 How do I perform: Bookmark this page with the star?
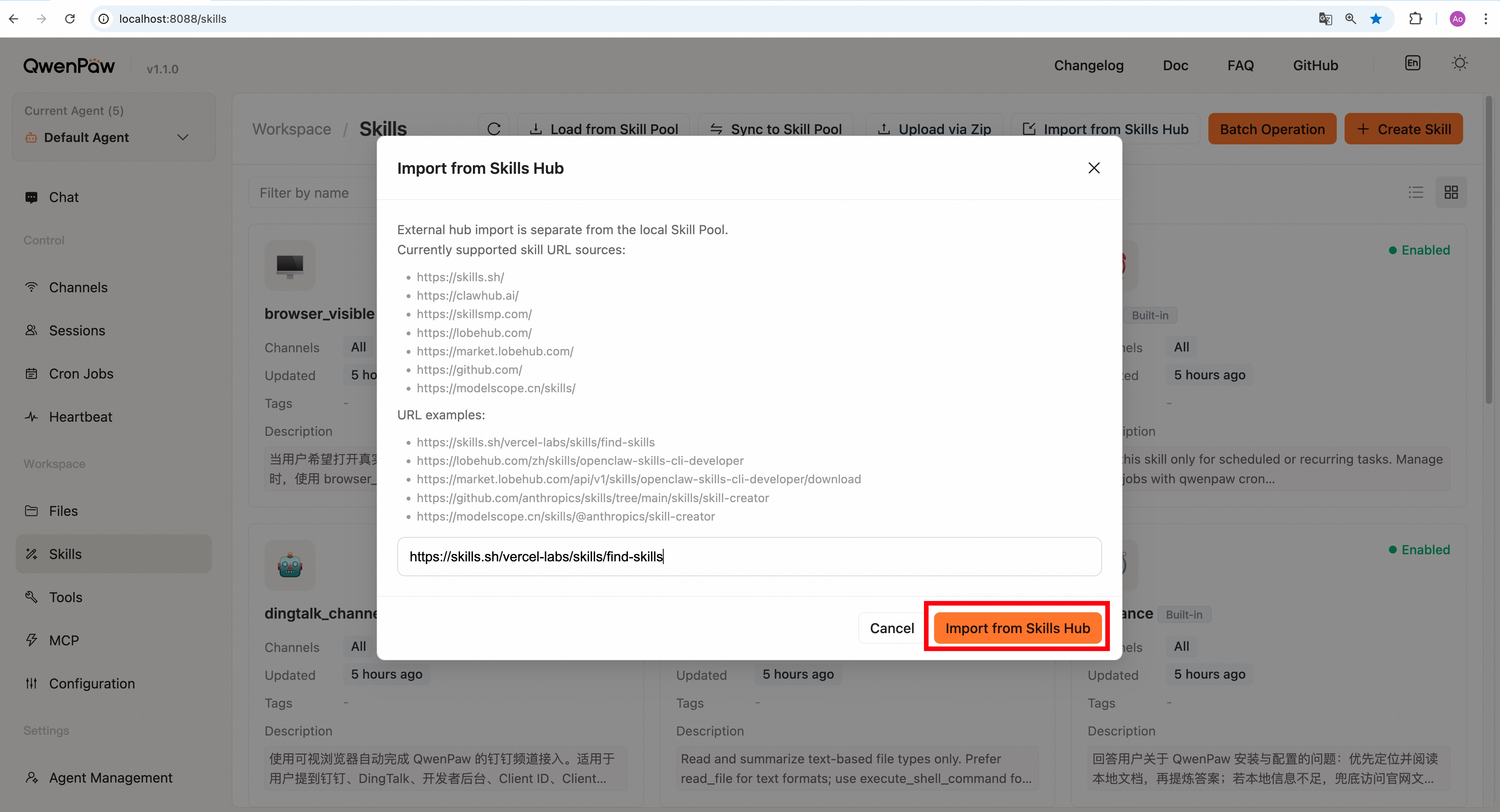tap(1376, 18)
